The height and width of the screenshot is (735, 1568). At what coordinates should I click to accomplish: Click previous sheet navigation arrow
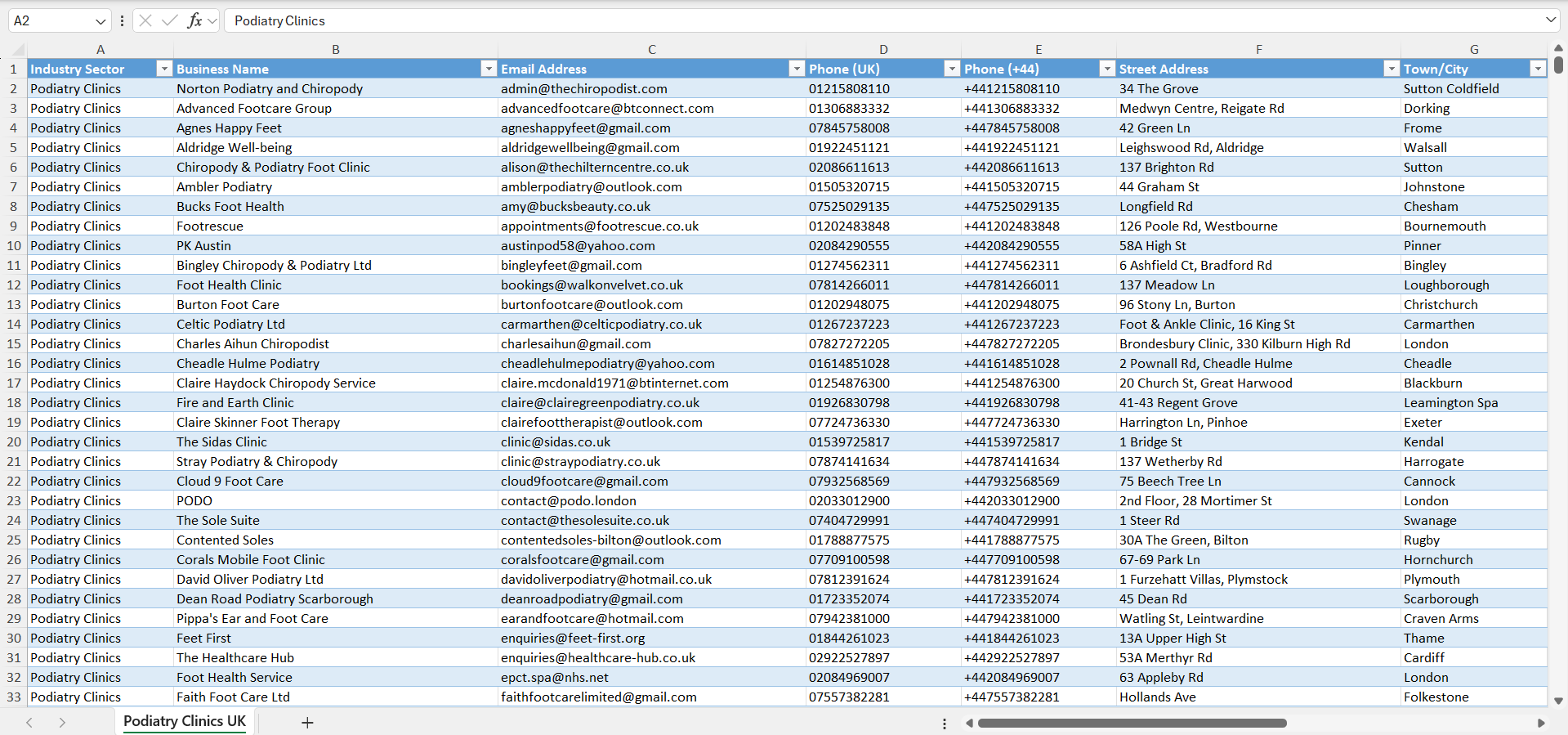[x=29, y=723]
